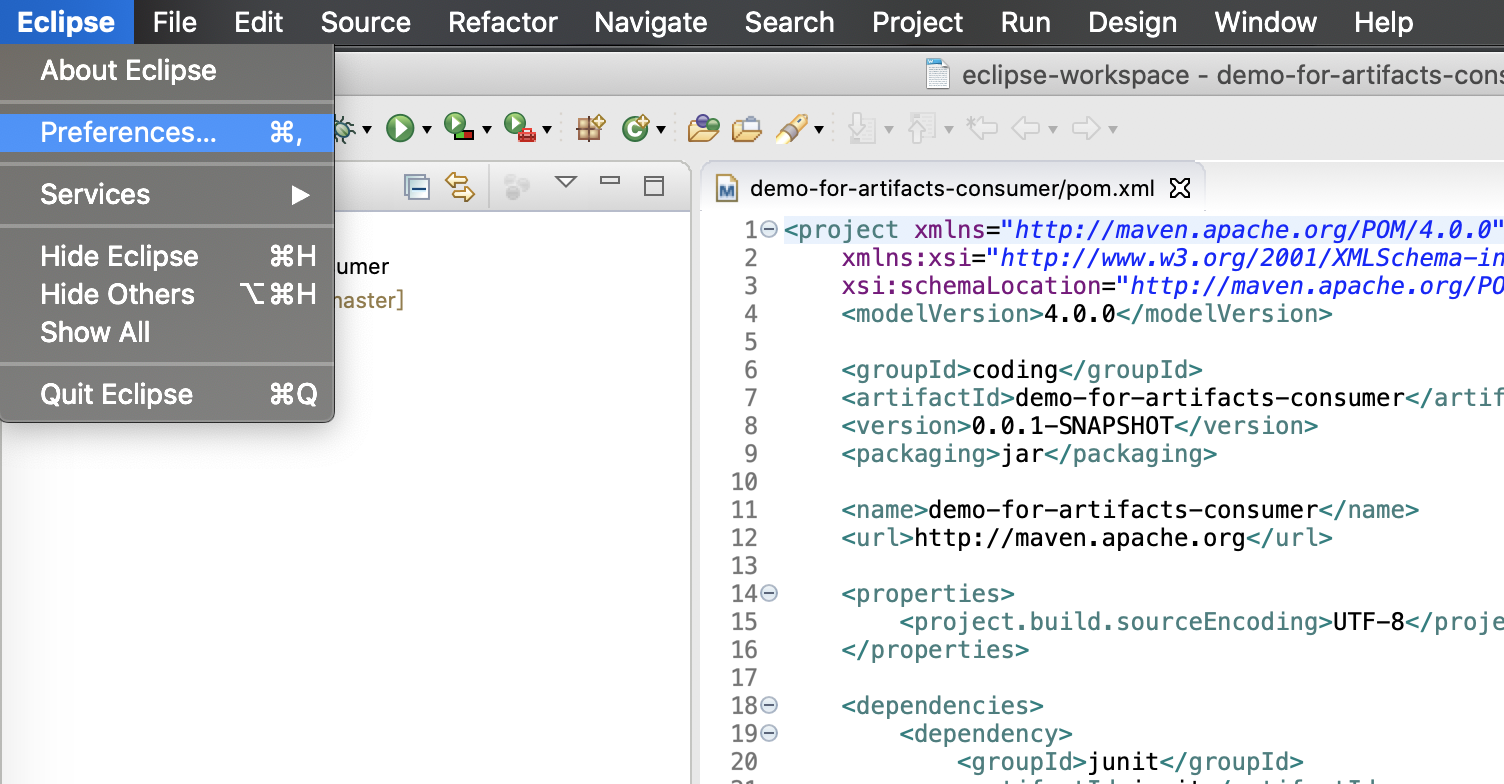Open the Window menu
This screenshot has height=784, width=1504.
(1266, 22)
